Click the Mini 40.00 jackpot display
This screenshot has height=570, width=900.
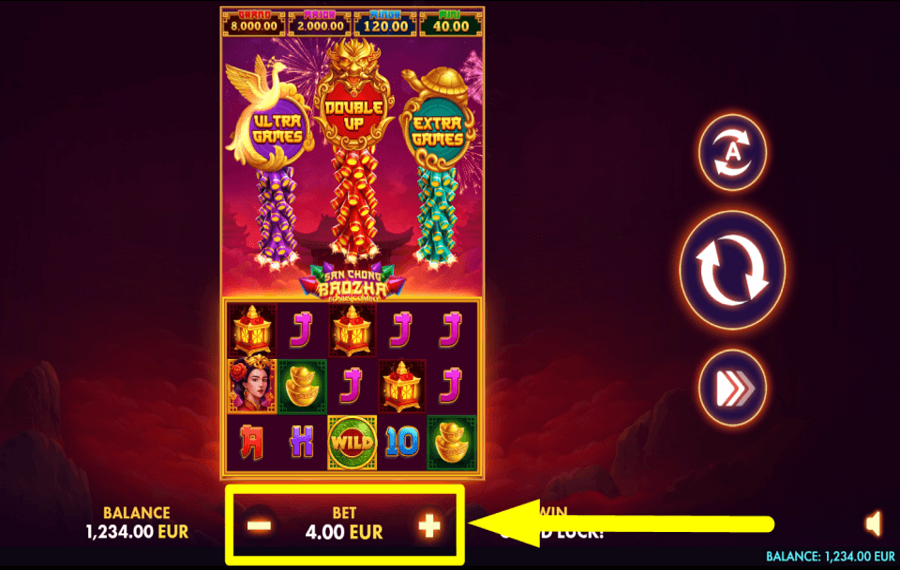pyautogui.click(x=451, y=24)
